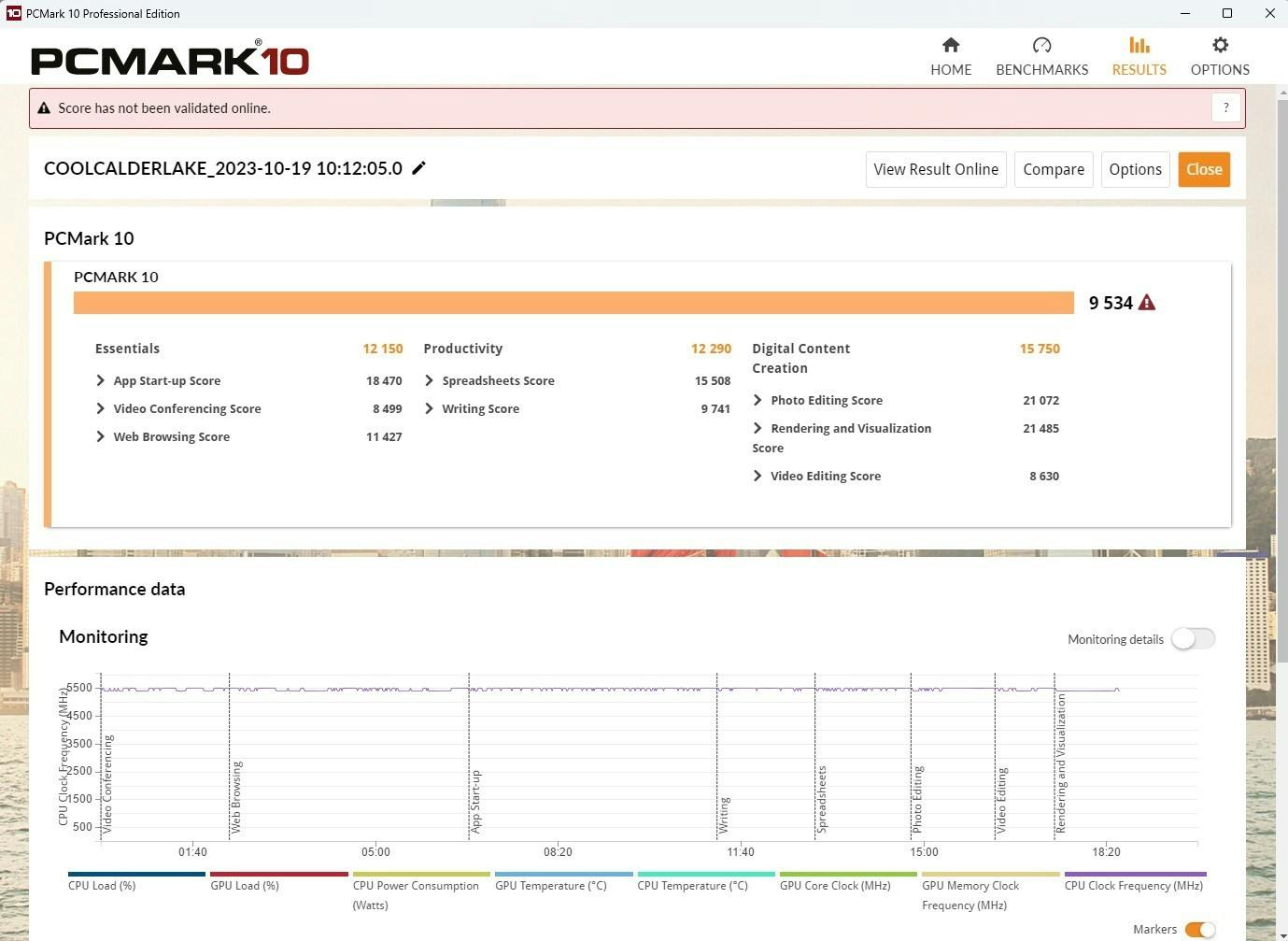Toggle the Markers switch off
This screenshot has height=941, width=1288.
[1200, 929]
